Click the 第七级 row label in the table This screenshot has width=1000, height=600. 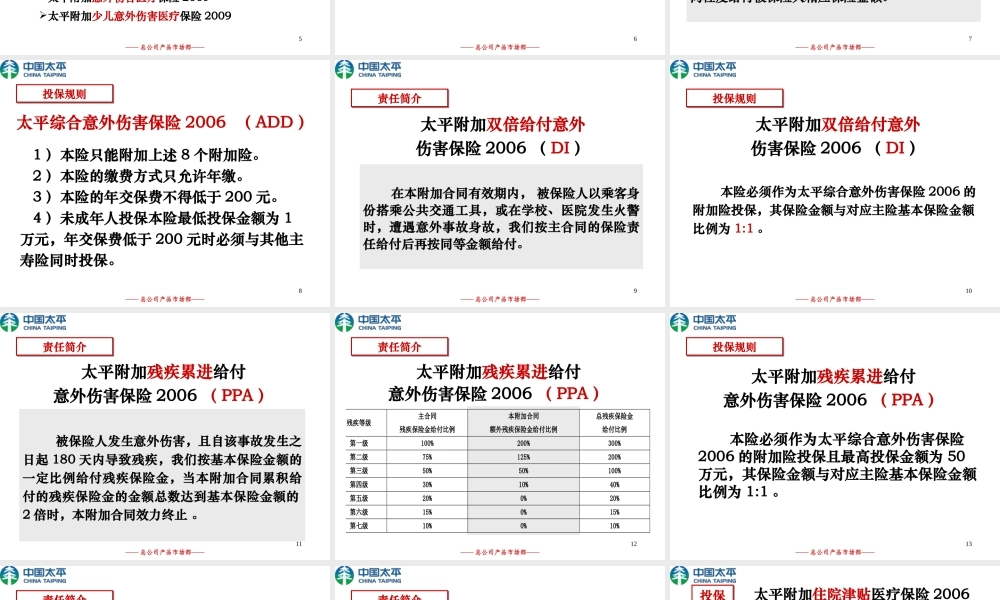(x=358, y=525)
